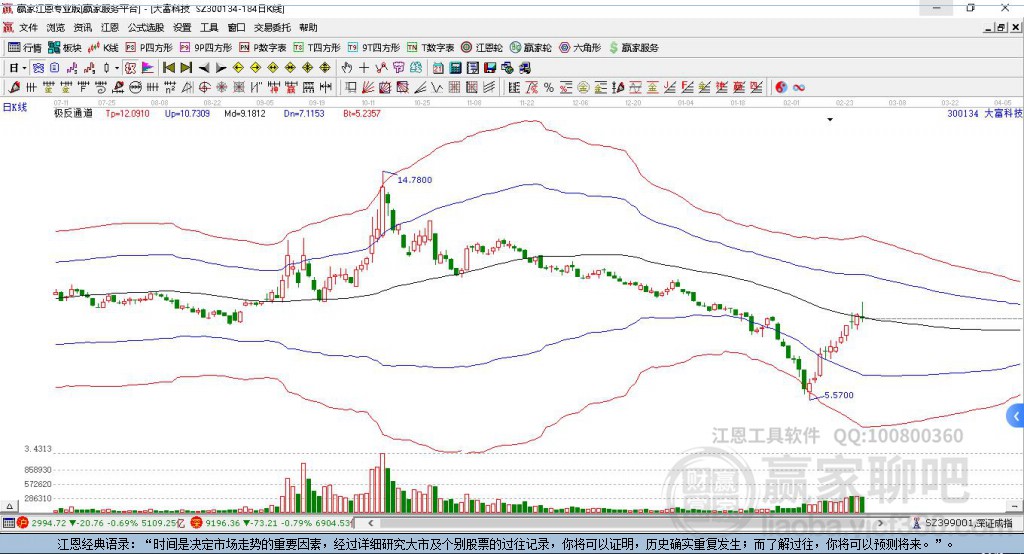Open the 江恩 menu
The width and height of the screenshot is (1024, 554).
coord(110,27)
